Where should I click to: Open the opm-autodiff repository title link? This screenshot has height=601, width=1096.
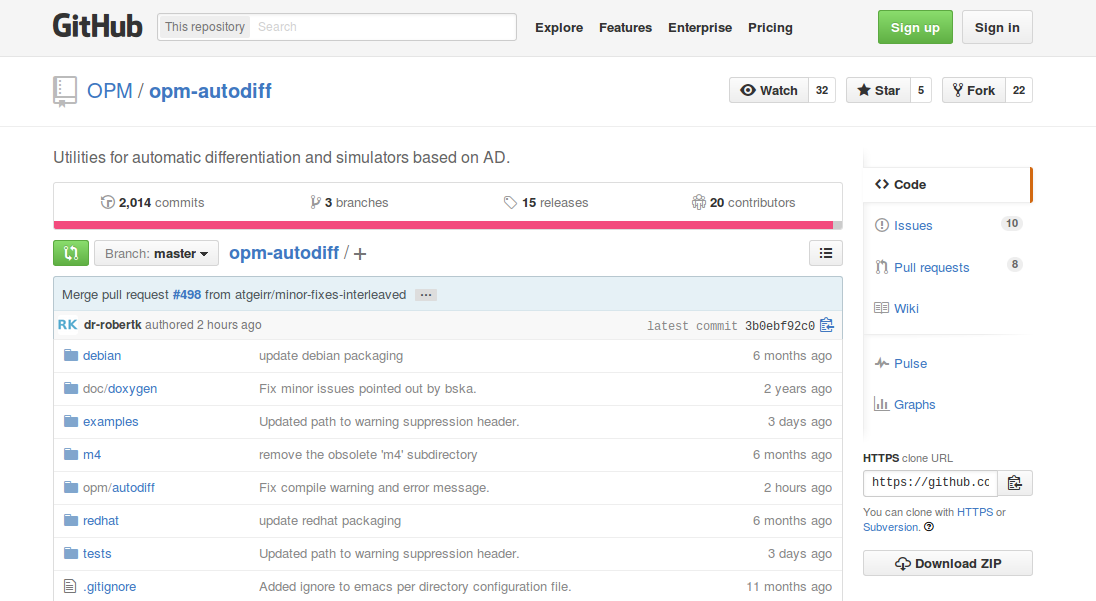210,91
